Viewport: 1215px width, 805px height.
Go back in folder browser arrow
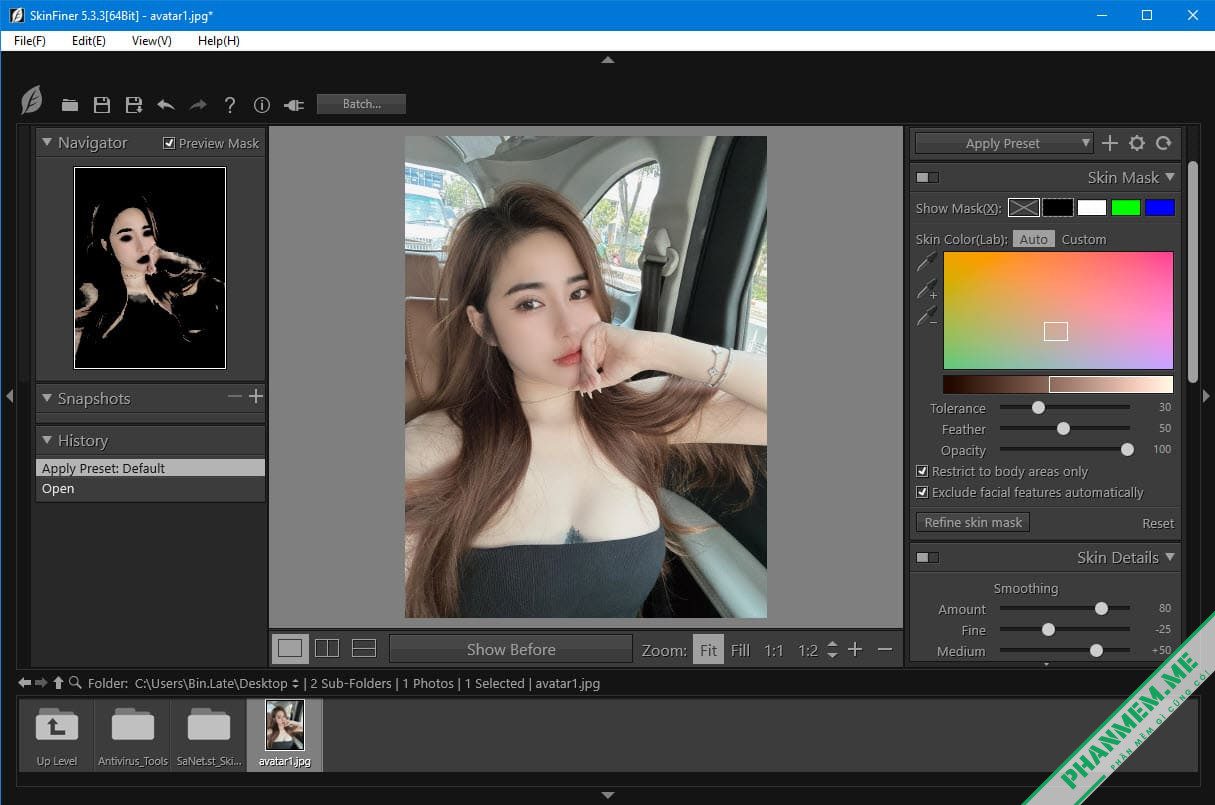25,682
